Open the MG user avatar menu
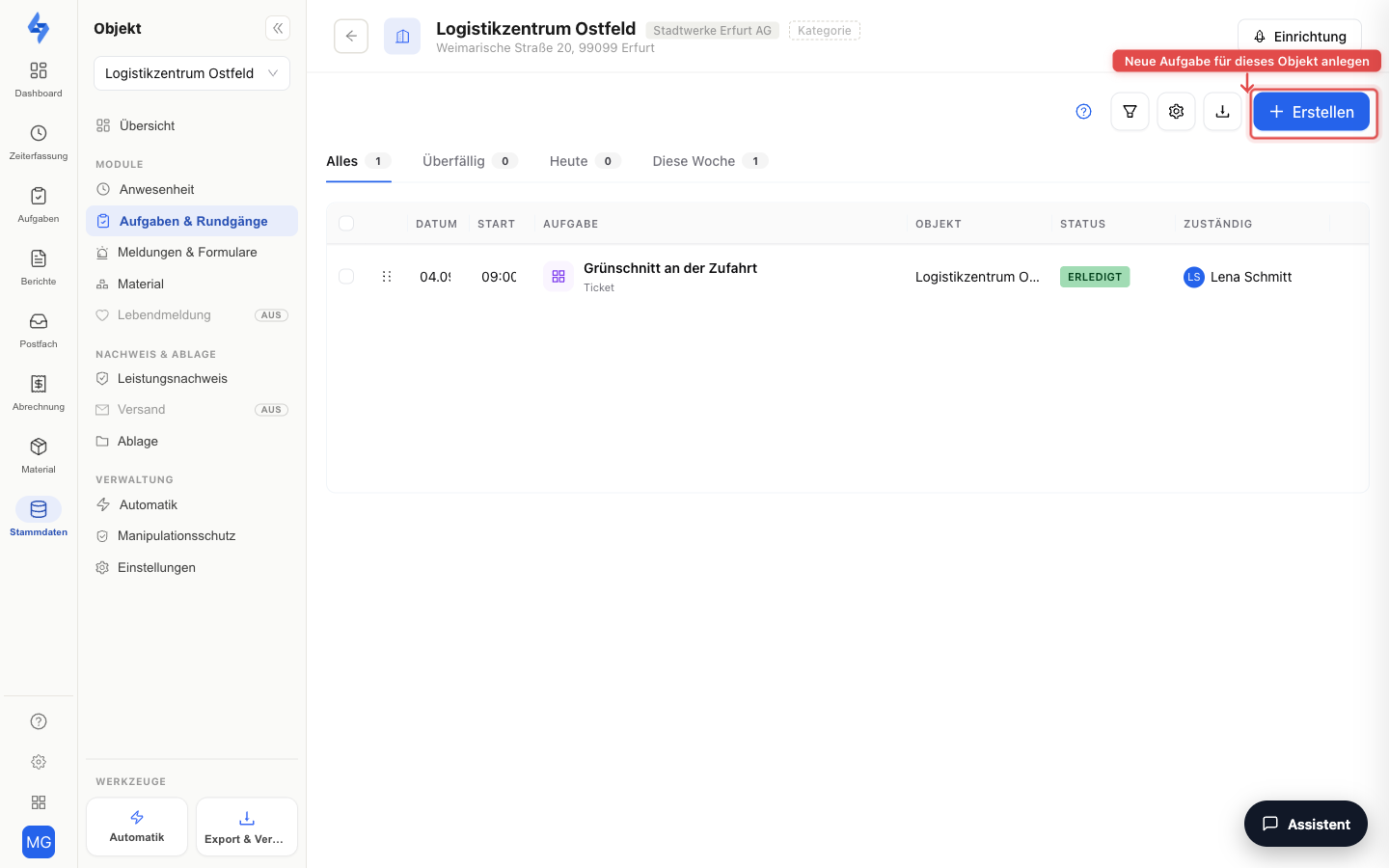Viewport: 1389px width, 868px height. coord(39,842)
